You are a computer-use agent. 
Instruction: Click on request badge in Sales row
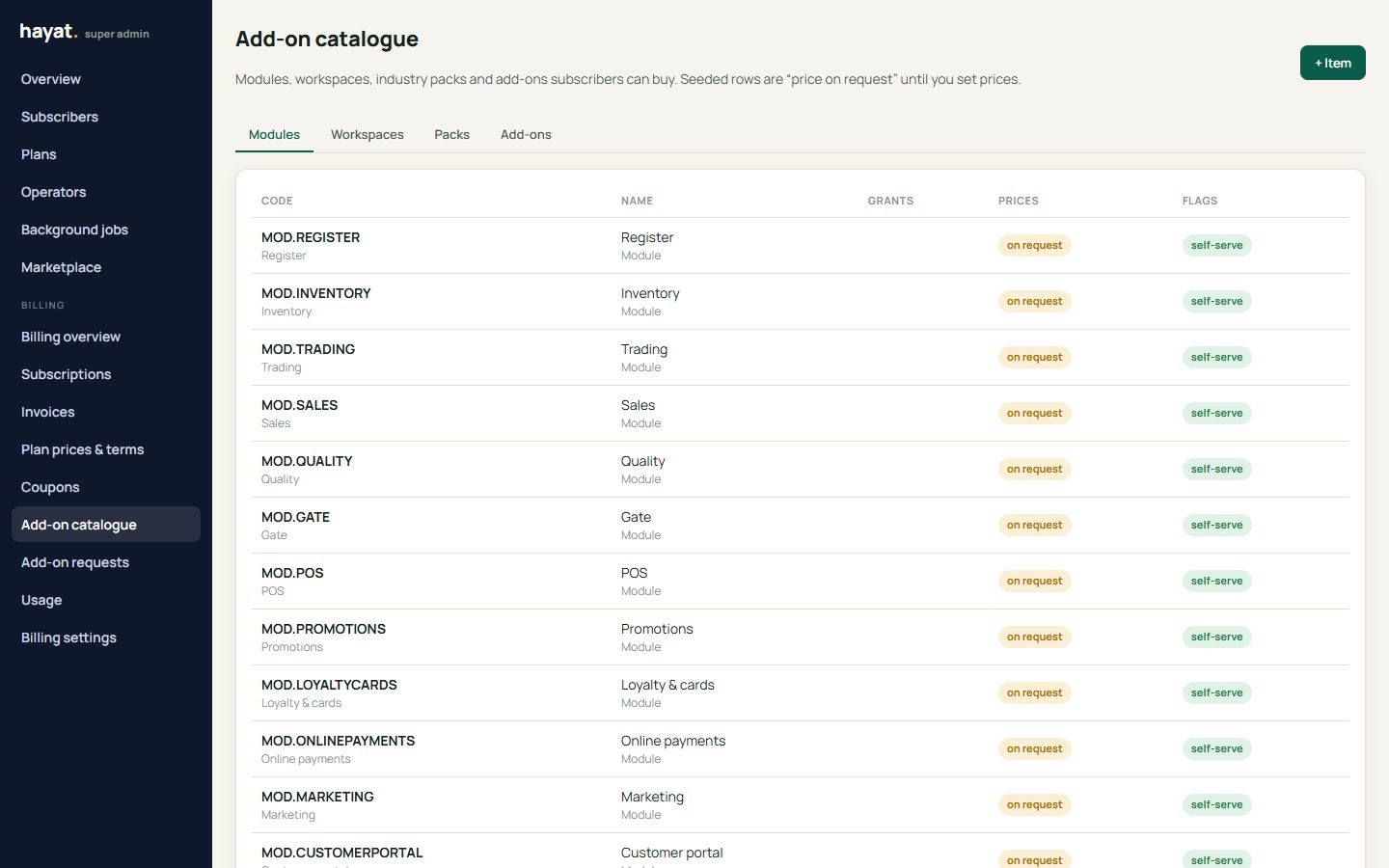(1034, 413)
